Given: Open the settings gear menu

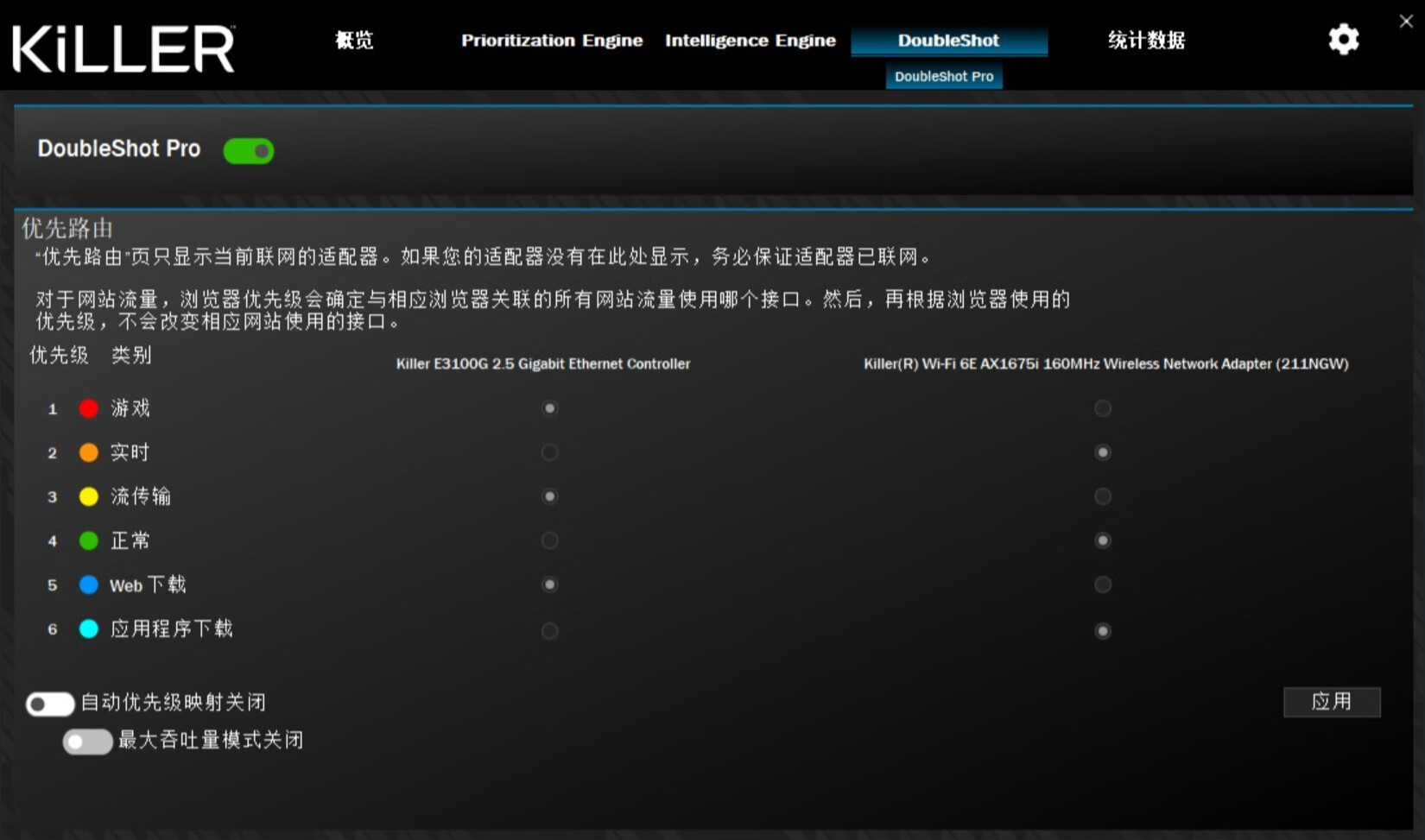Looking at the screenshot, I should (x=1343, y=40).
